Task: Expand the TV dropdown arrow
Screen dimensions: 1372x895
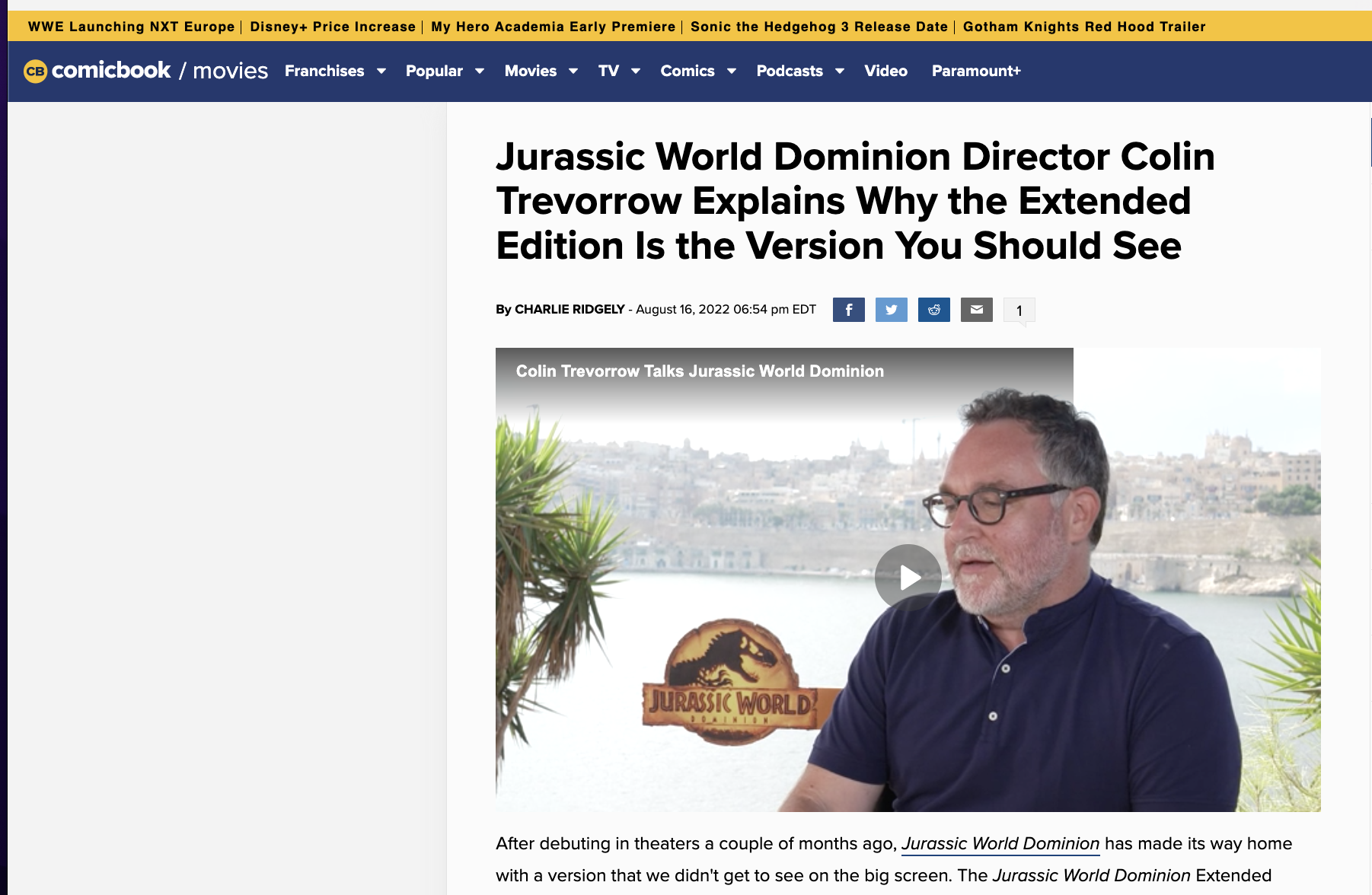Action: pos(636,71)
